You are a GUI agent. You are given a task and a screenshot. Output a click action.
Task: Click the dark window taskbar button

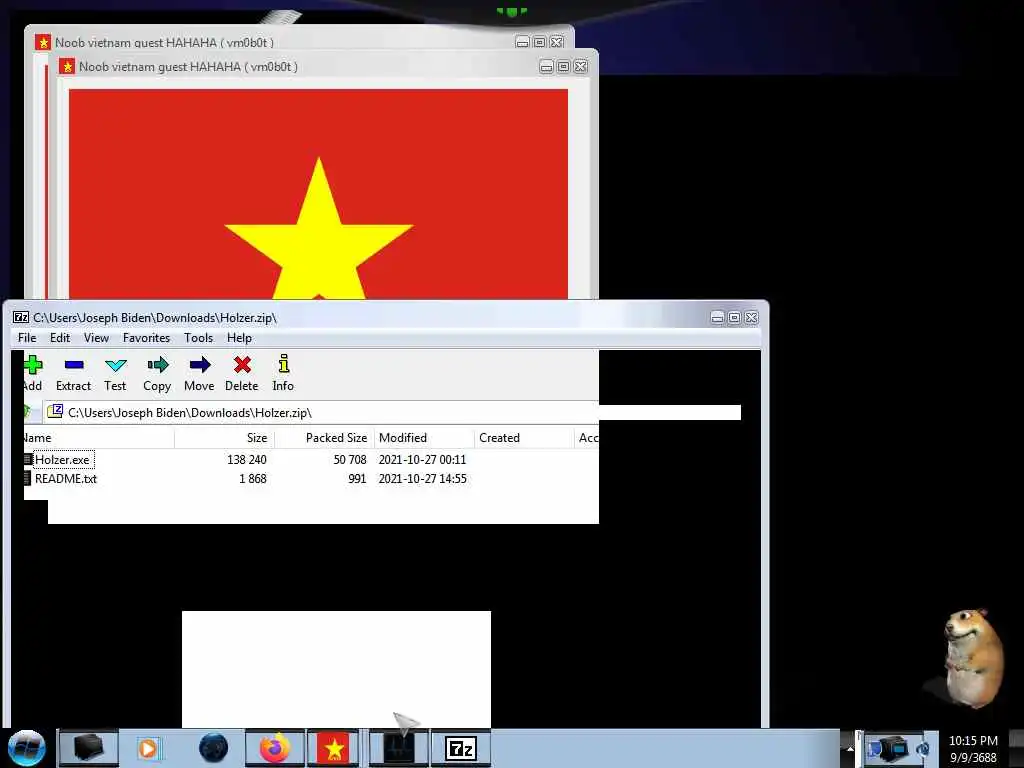click(x=399, y=748)
